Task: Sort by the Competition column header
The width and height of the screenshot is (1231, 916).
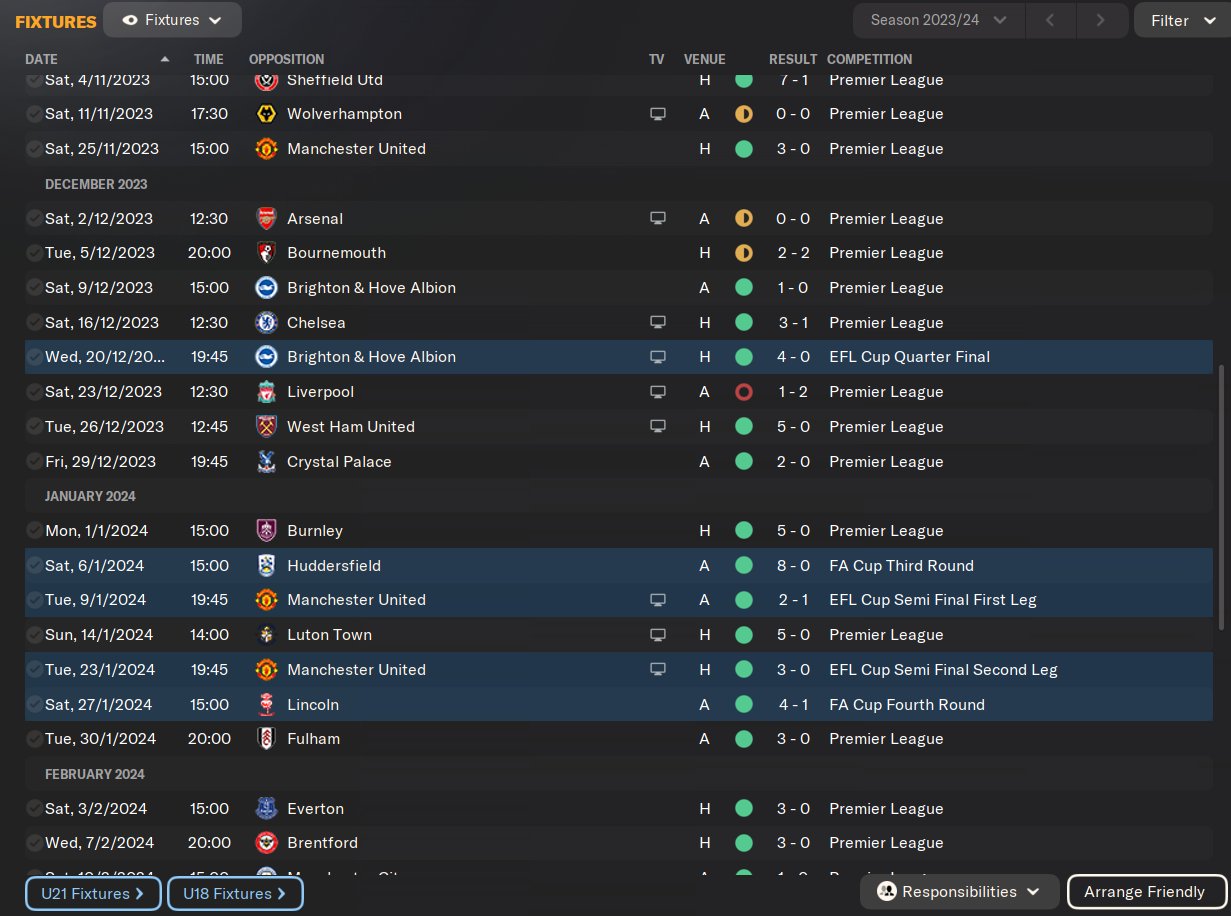Action: [869, 59]
